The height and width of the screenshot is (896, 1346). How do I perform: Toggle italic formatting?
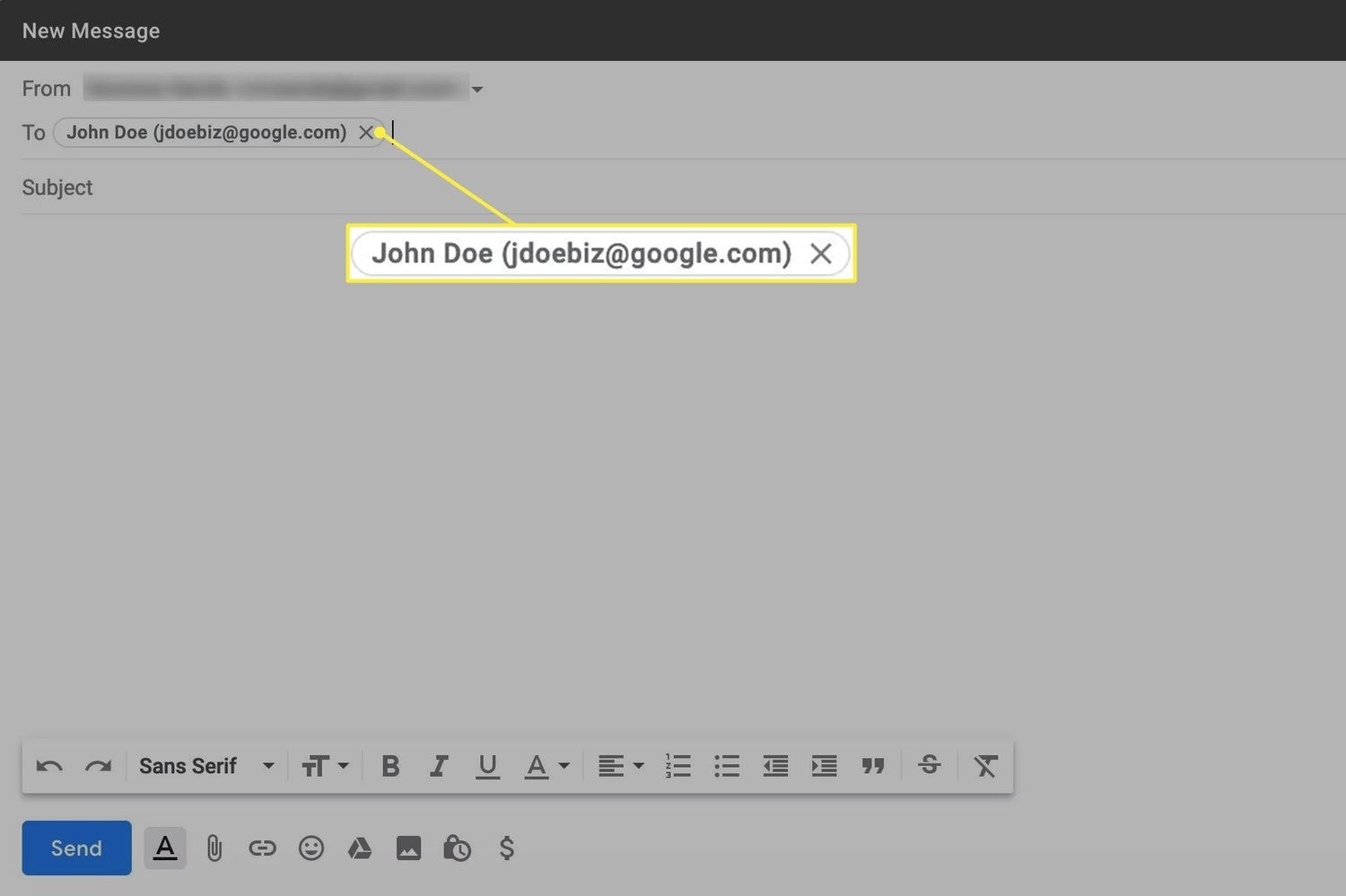point(439,766)
